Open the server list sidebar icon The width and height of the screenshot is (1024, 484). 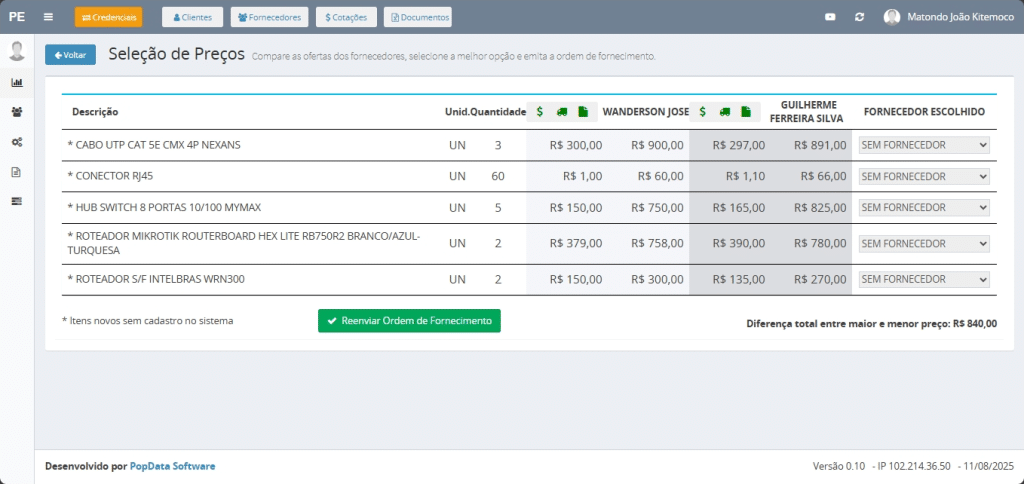(x=17, y=201)
